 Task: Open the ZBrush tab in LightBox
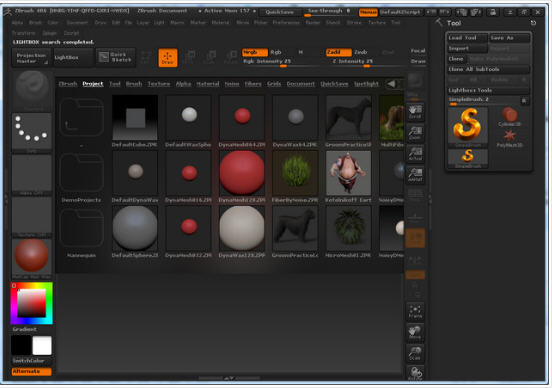pyautogui.click(x=68, y=84)
